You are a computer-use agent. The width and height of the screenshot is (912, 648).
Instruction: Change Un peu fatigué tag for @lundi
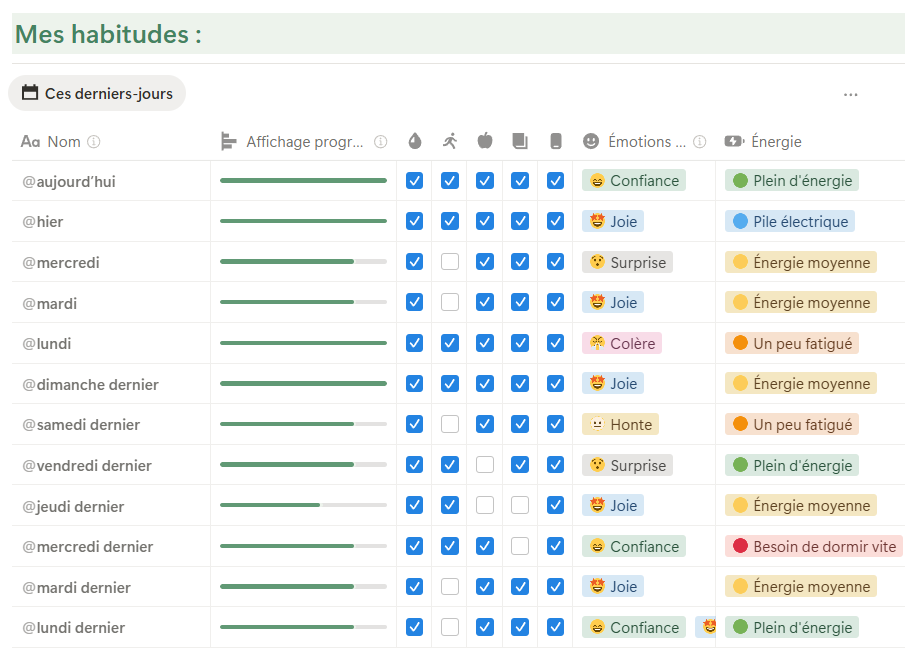pyautogui.click(x=792, y=343)
